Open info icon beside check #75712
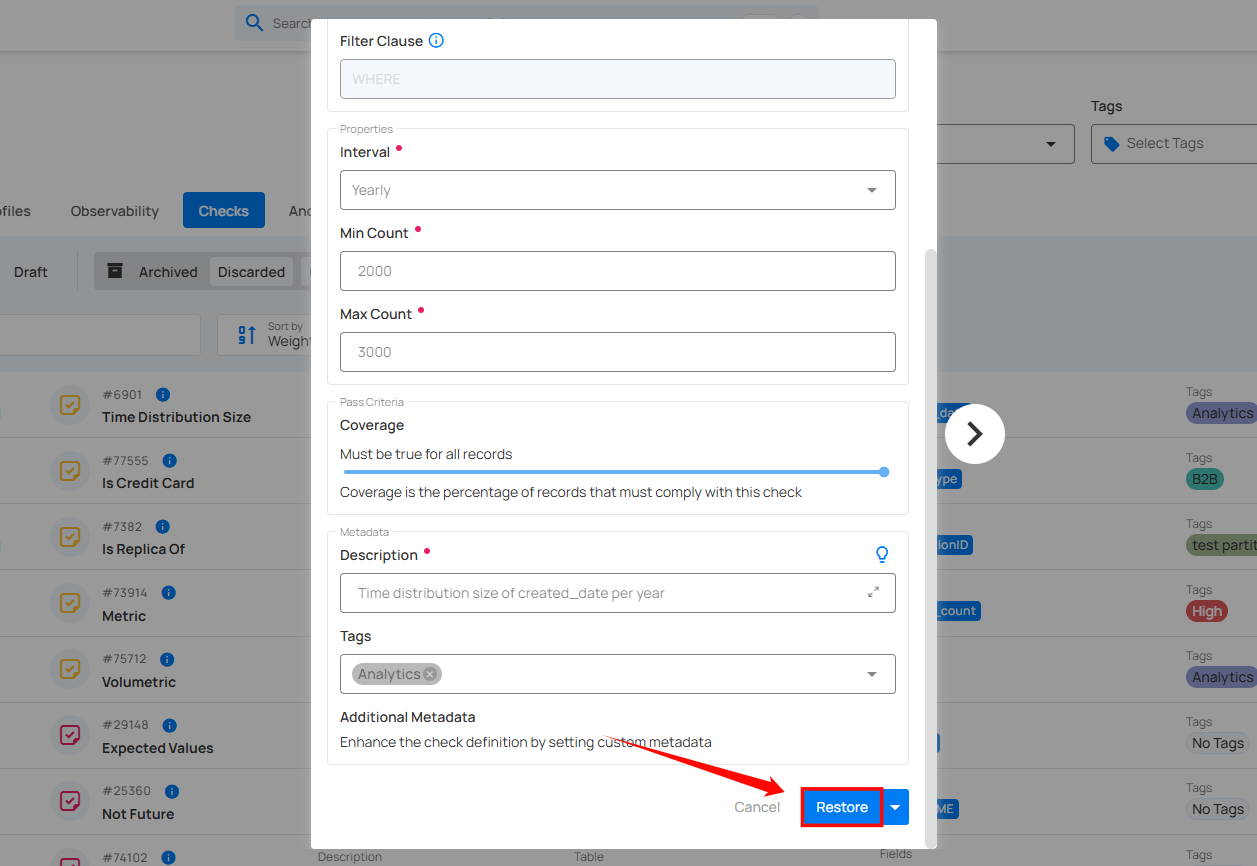This screenshot has height=866, width=1257. 167,659
